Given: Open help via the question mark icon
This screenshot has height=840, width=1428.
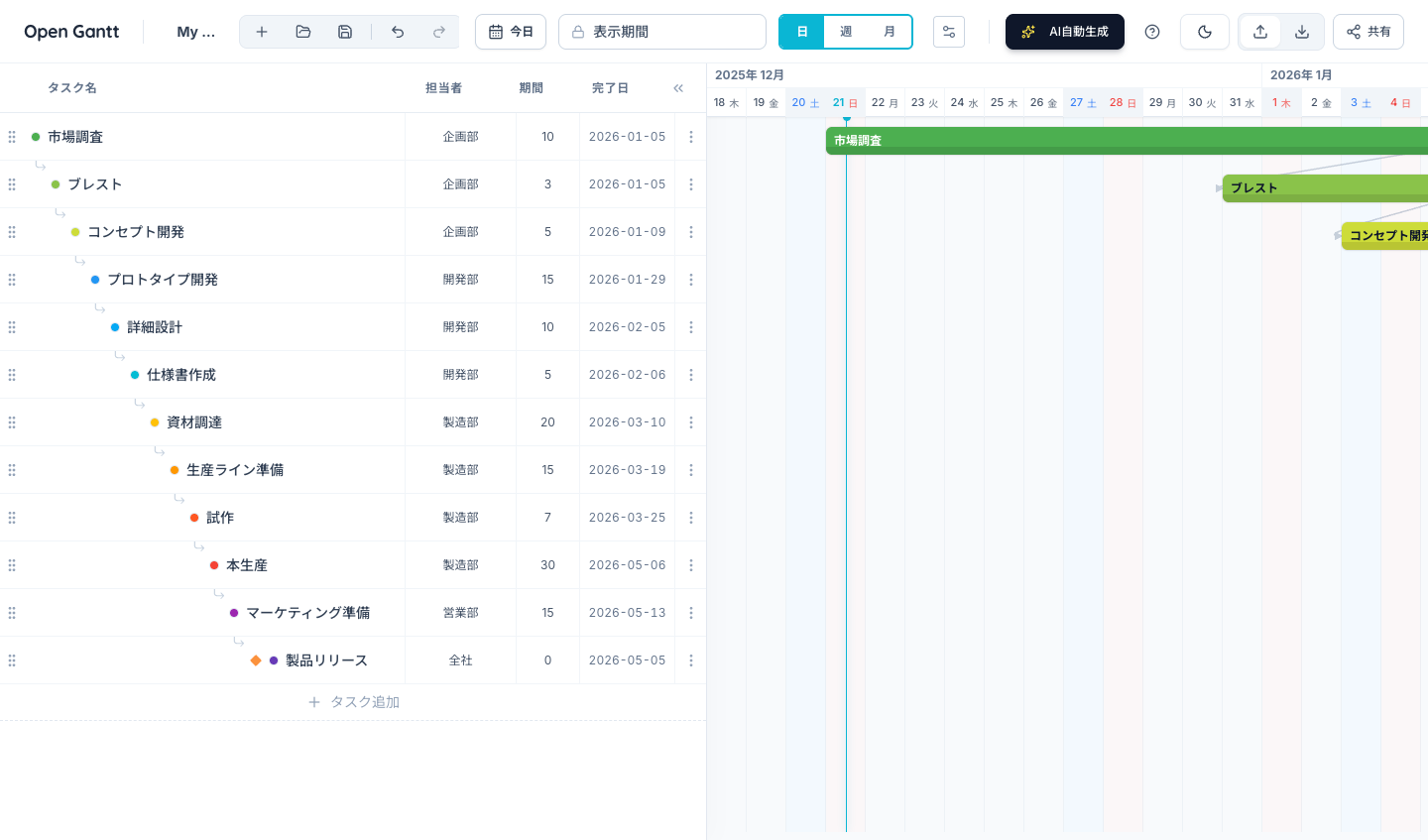Looking at the screenshot, I should point(1152,31).
